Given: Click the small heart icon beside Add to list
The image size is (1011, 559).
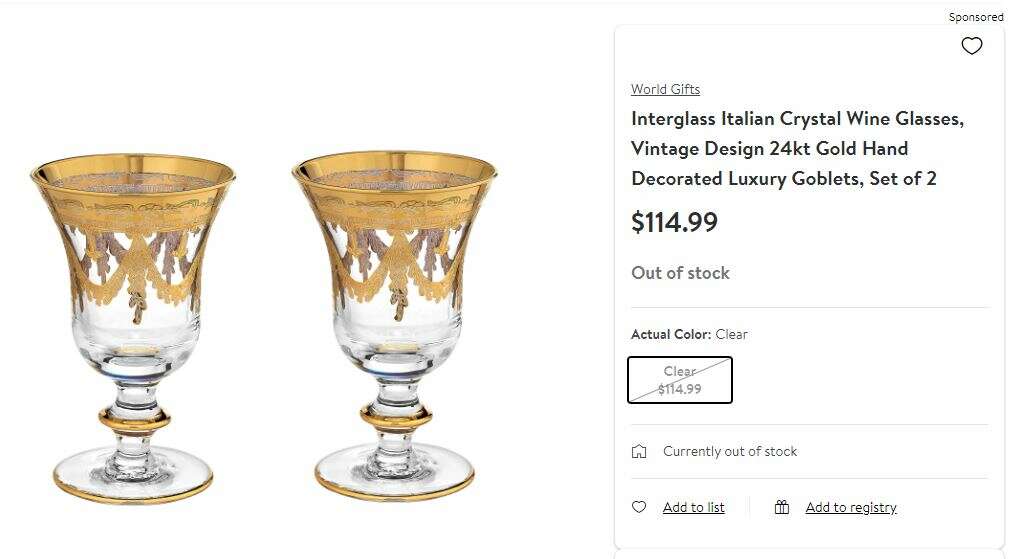Looking at the screenshot, I should (x=639, y=507).
